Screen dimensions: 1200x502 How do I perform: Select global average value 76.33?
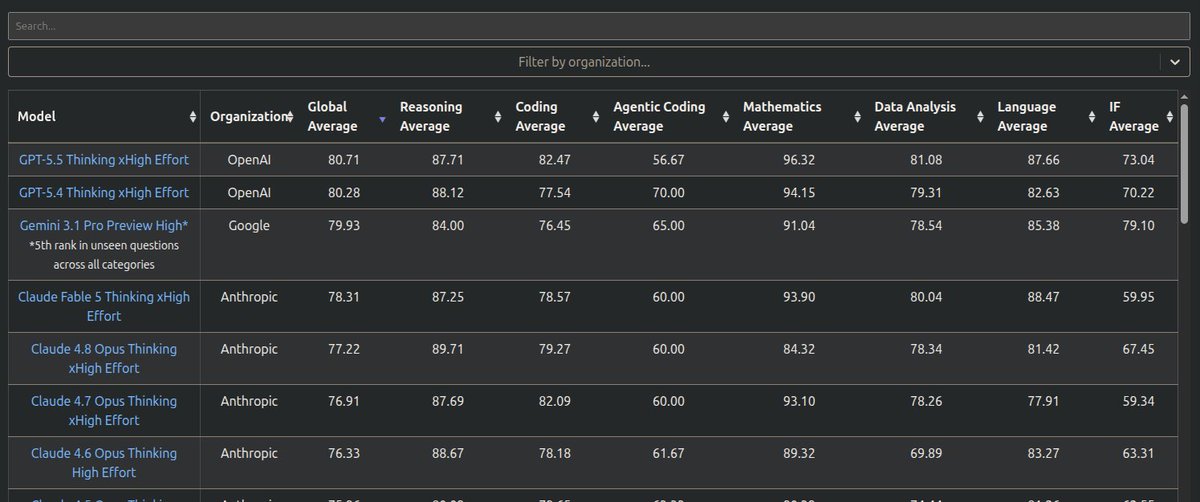point(344,453)
